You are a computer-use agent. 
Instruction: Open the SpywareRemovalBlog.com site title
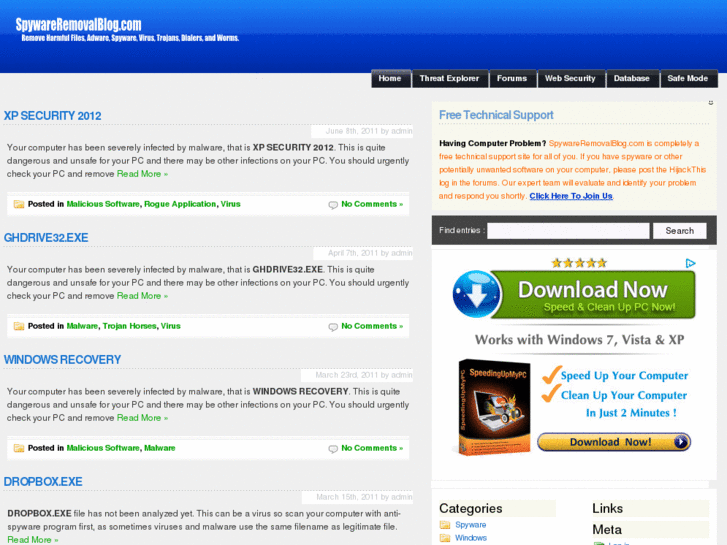pos(78,25)
